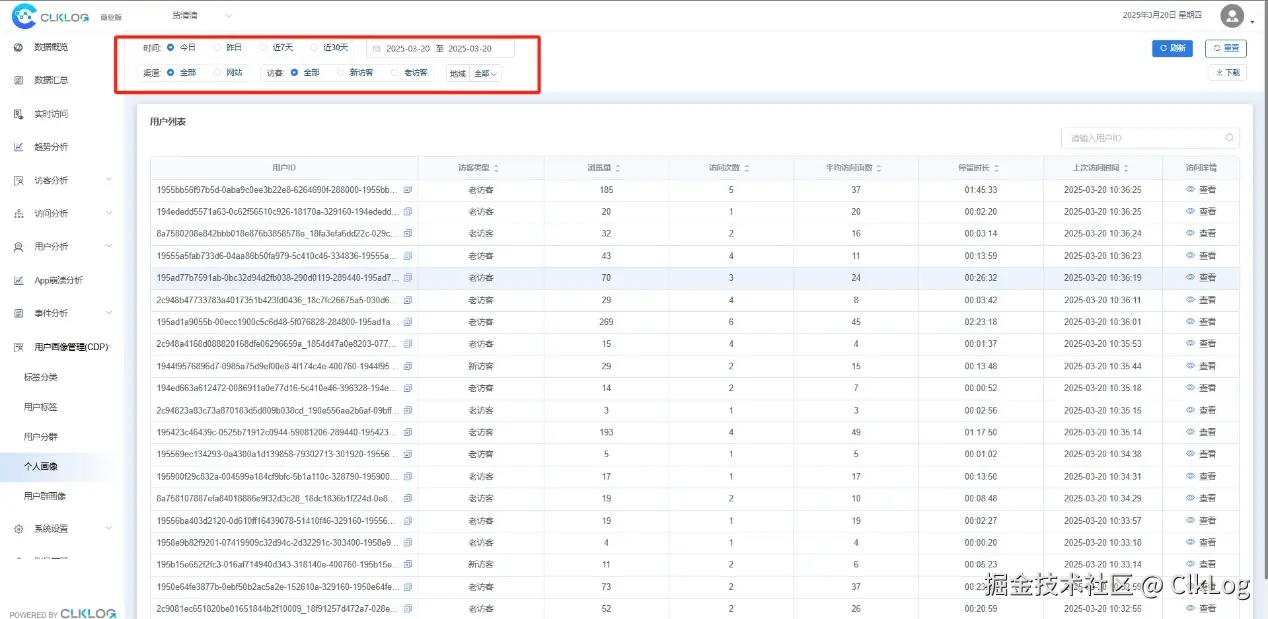Select the 新访客 visitor radio button

pyautogui.click(x=340, y=72)
